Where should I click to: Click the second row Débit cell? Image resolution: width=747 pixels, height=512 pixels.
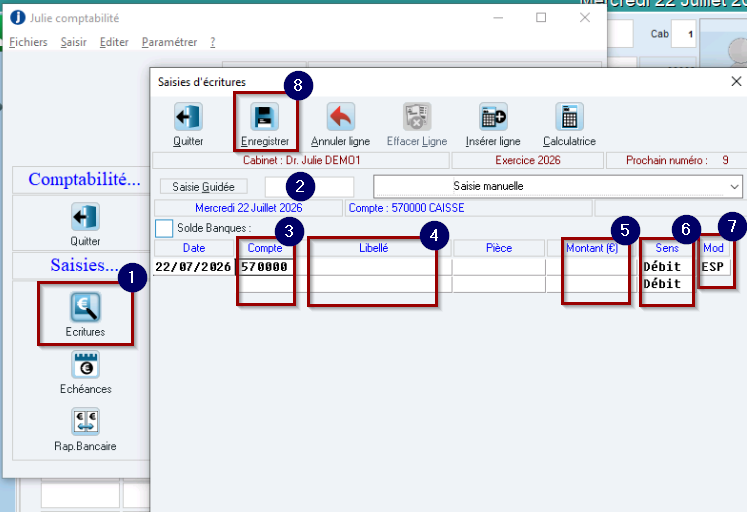click(667, 284)
